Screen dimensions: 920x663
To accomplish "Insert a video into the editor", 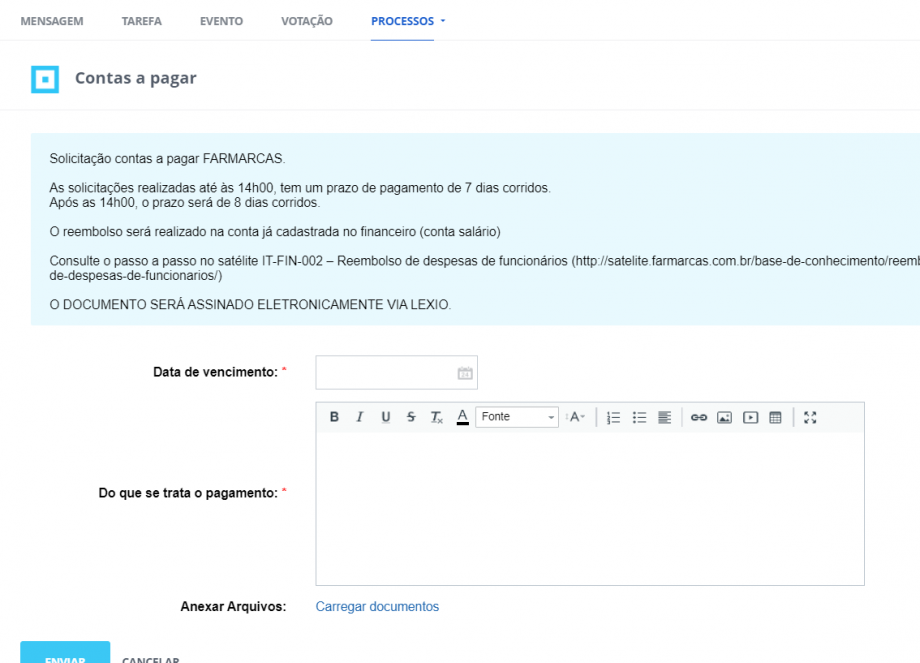I will click(x=750, y=417).
